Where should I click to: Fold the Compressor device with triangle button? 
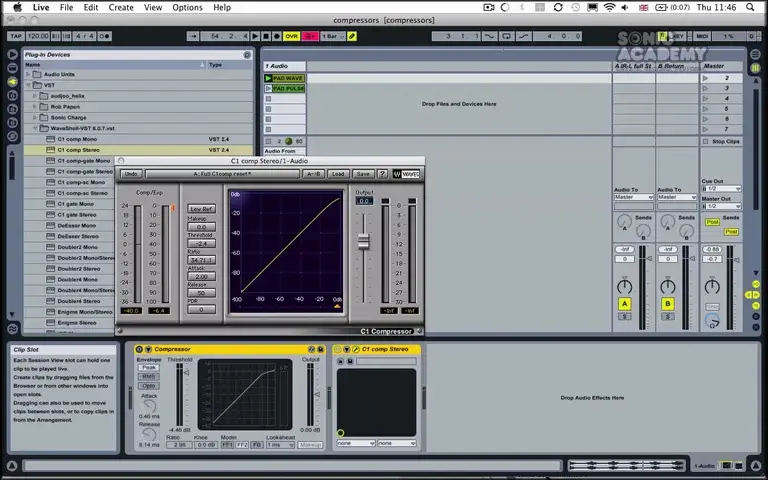(x=148, y=349)
